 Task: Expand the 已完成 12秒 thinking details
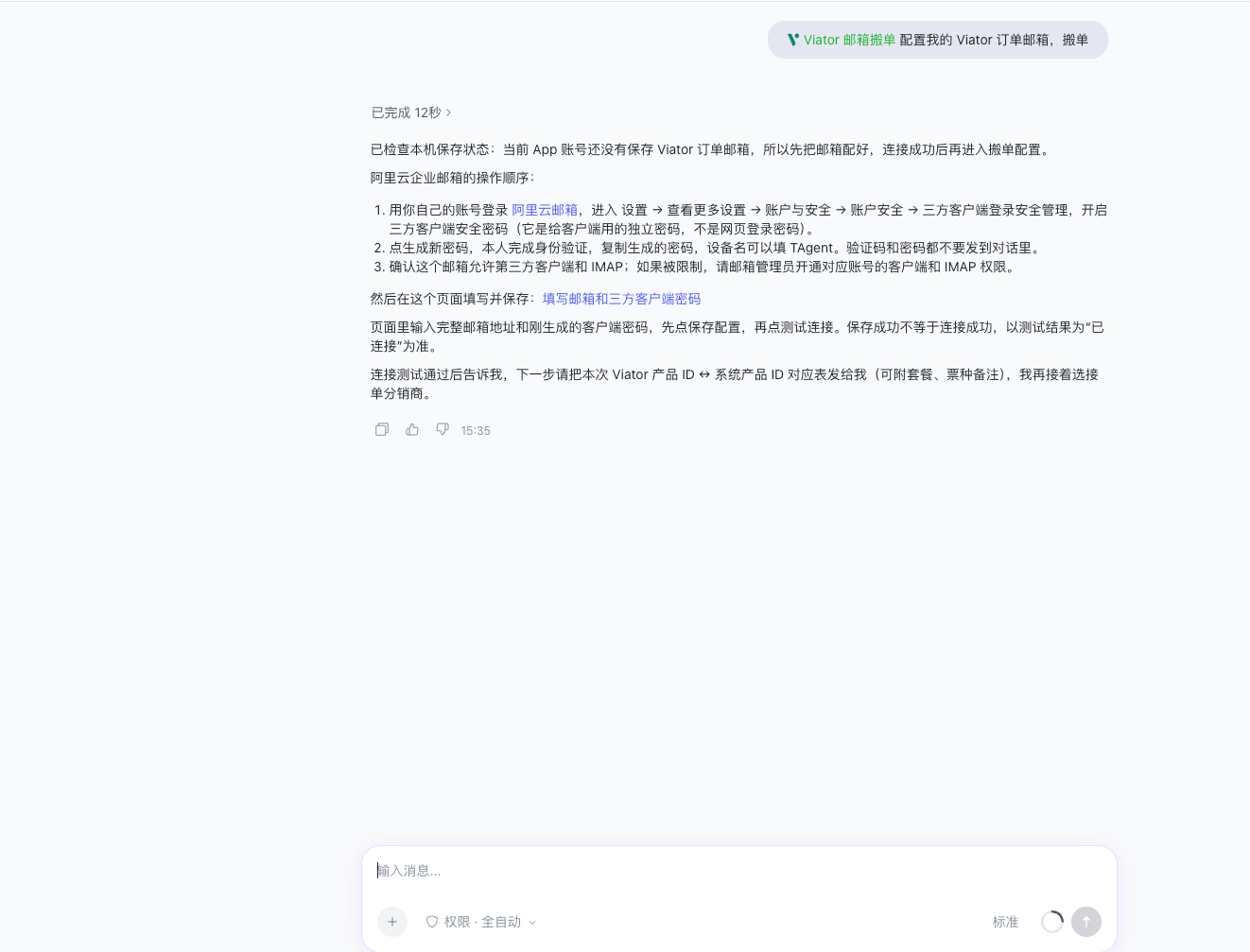click(411, 113)
